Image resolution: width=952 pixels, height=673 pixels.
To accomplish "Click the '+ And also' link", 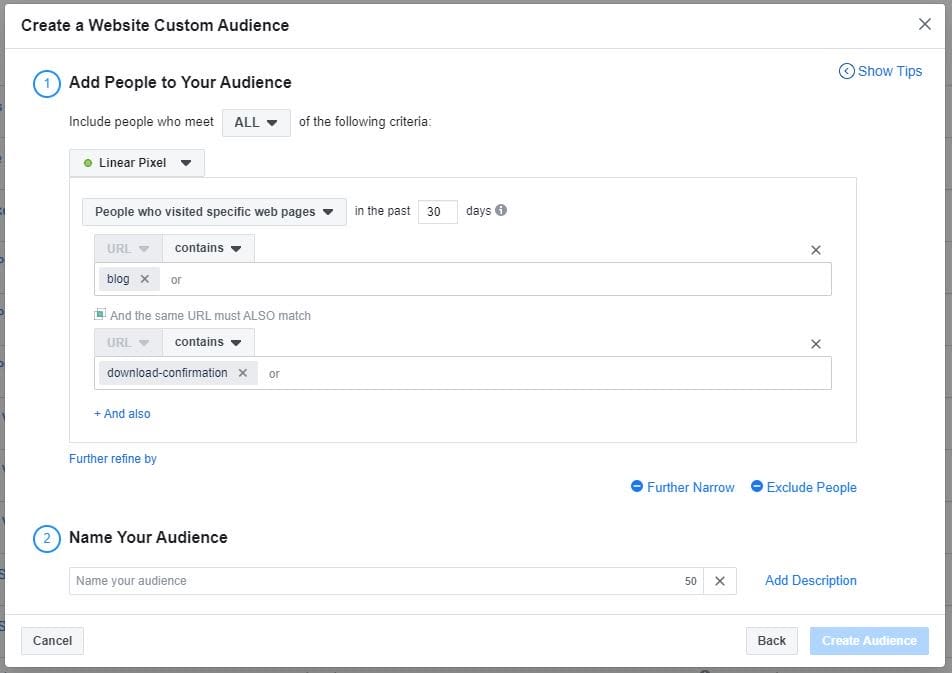I will coord(122,414).
